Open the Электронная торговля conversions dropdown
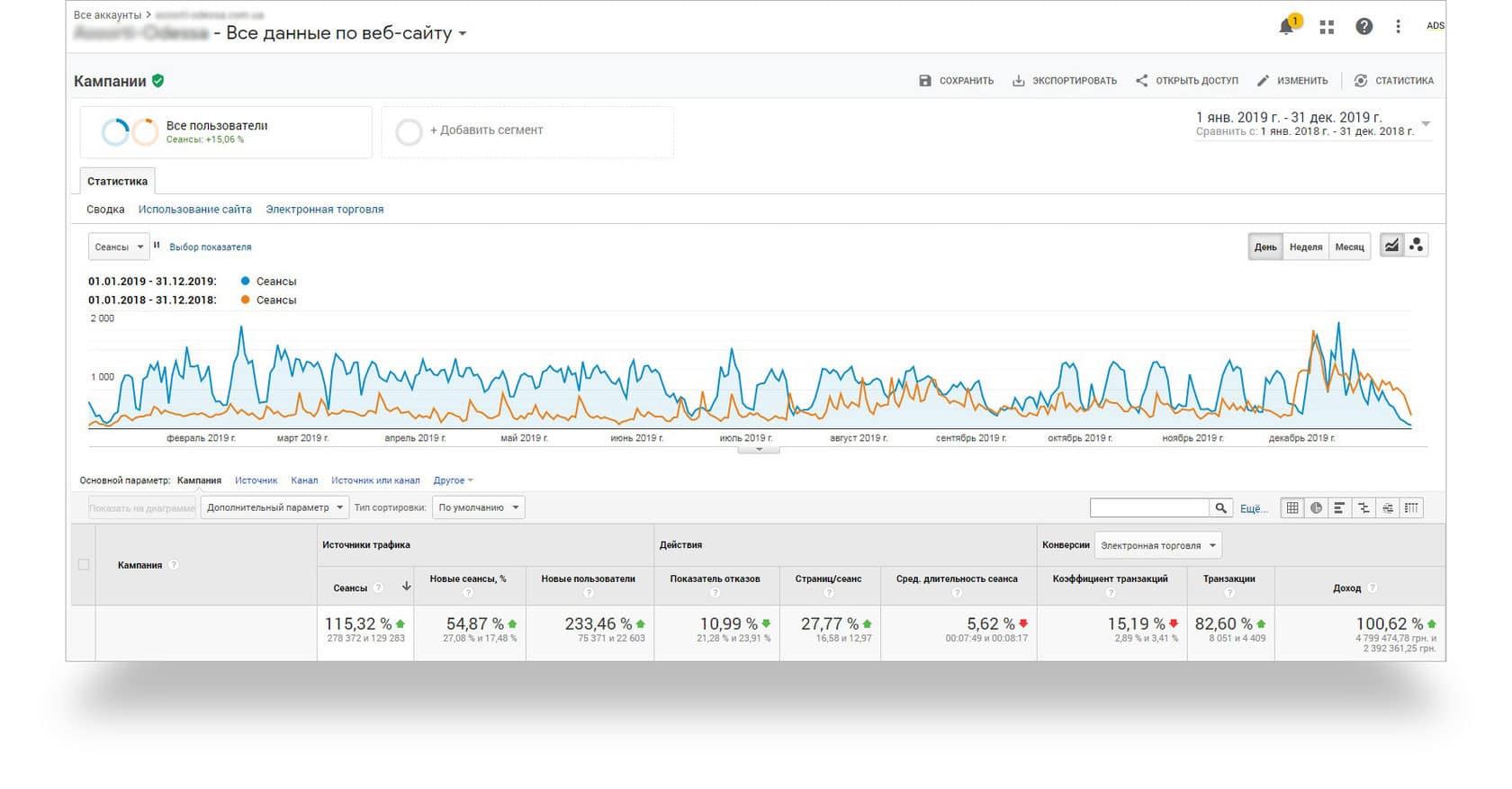This screenshot has width=1512, height=789. click(1157, 545)
